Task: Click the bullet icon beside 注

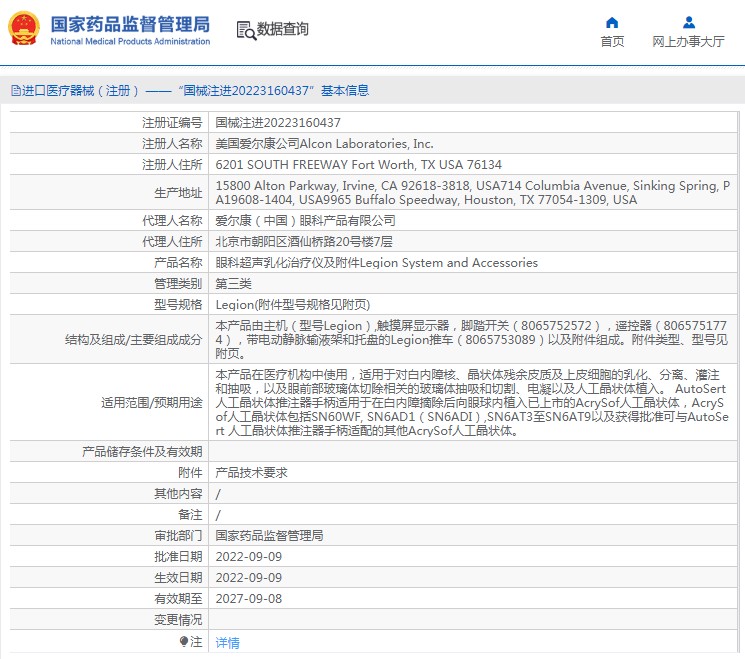Action: click(x=183, y=642)
